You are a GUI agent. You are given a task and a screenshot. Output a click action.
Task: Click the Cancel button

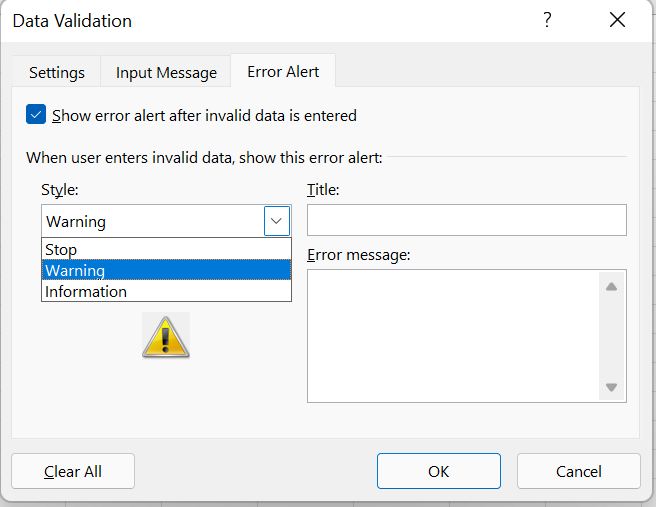point(579,471)
